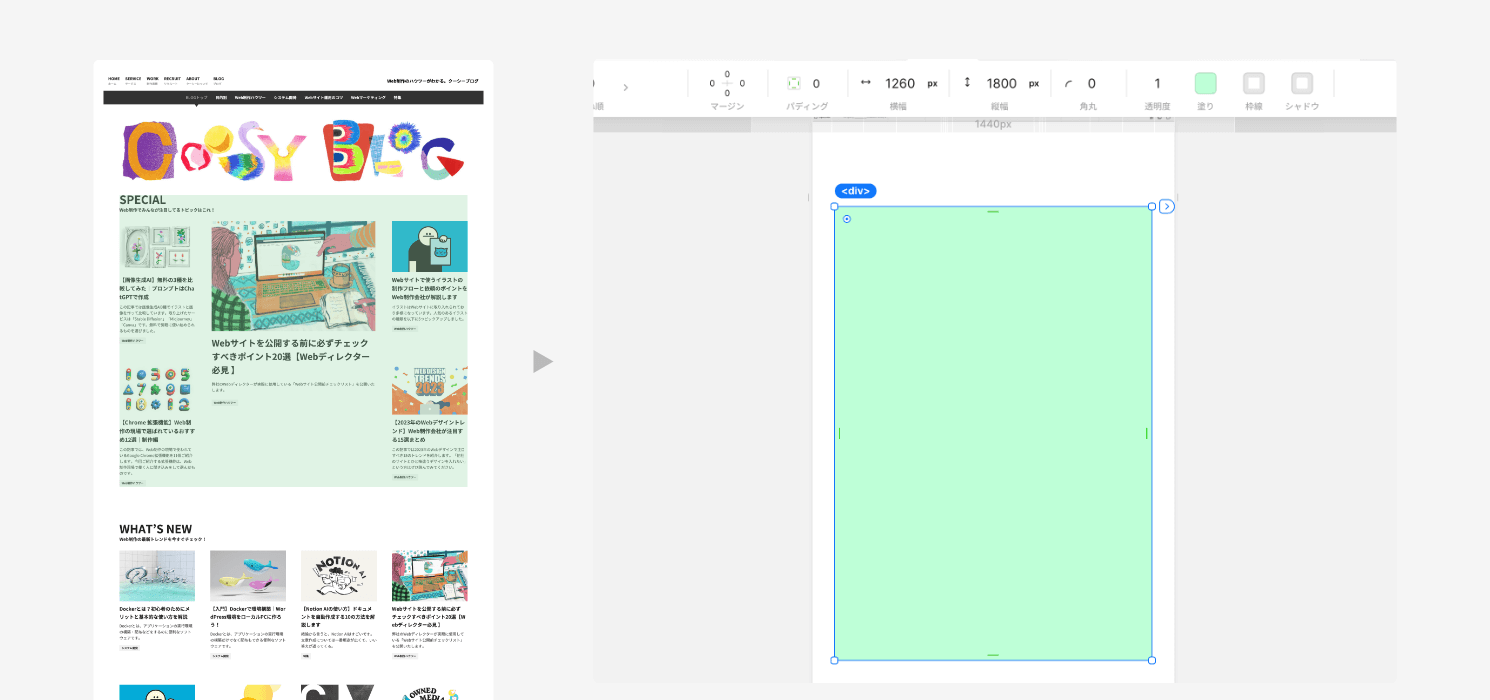Open the Docker glass lettering thumbnail
1490x700 pixels.
157,575
